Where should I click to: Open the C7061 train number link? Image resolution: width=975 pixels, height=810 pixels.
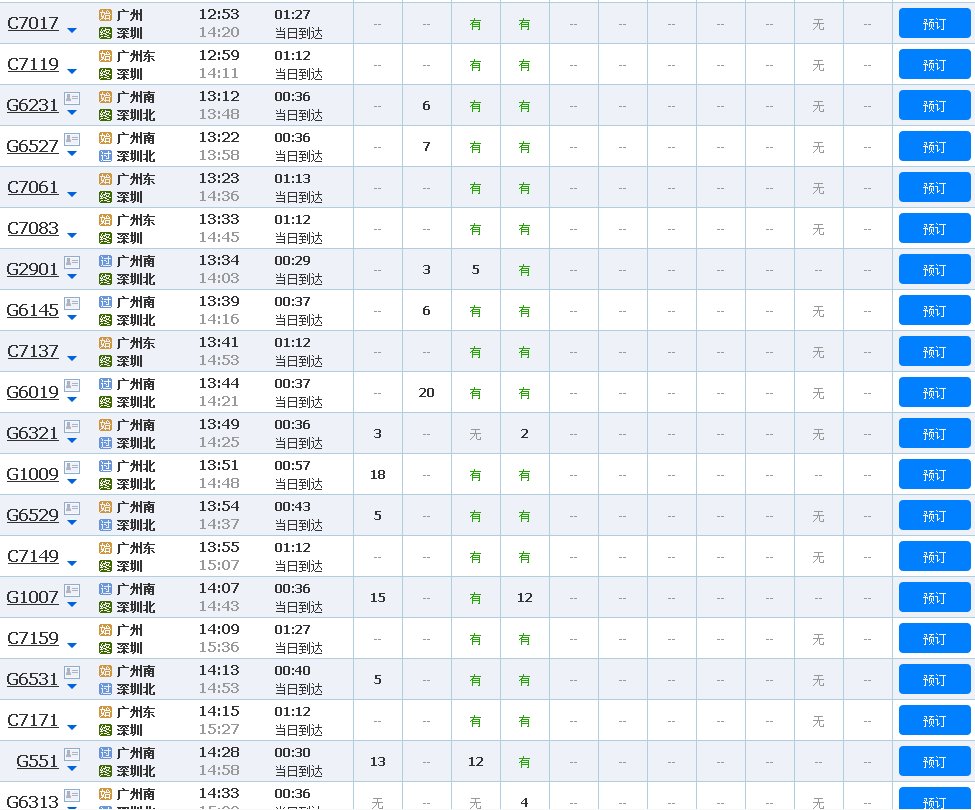click(x=33, y=188)
